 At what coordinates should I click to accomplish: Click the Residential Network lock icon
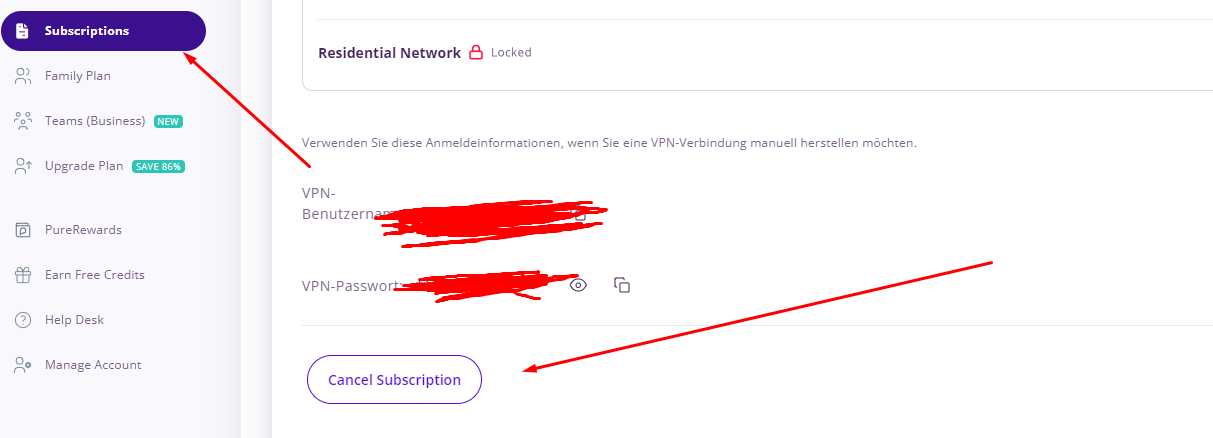[476, 52]
